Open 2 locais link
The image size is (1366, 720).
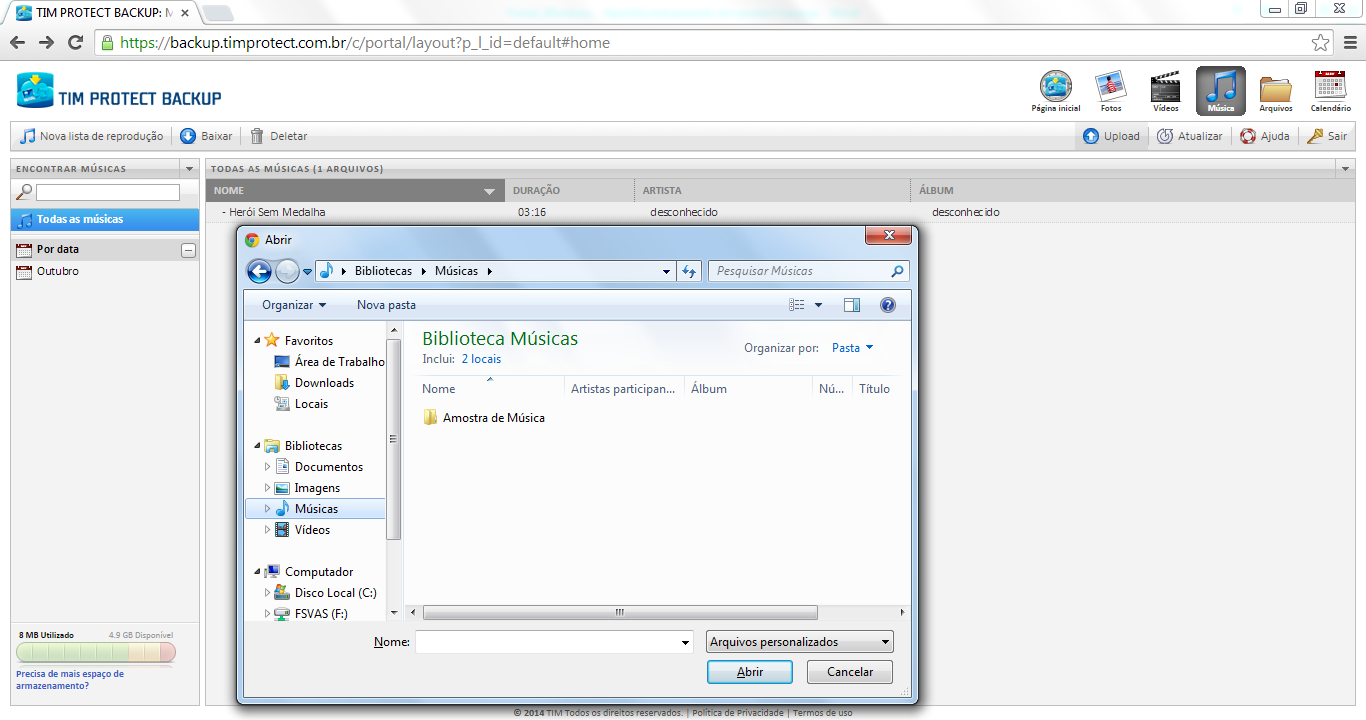pyautogui.click(x=481, y=359)
